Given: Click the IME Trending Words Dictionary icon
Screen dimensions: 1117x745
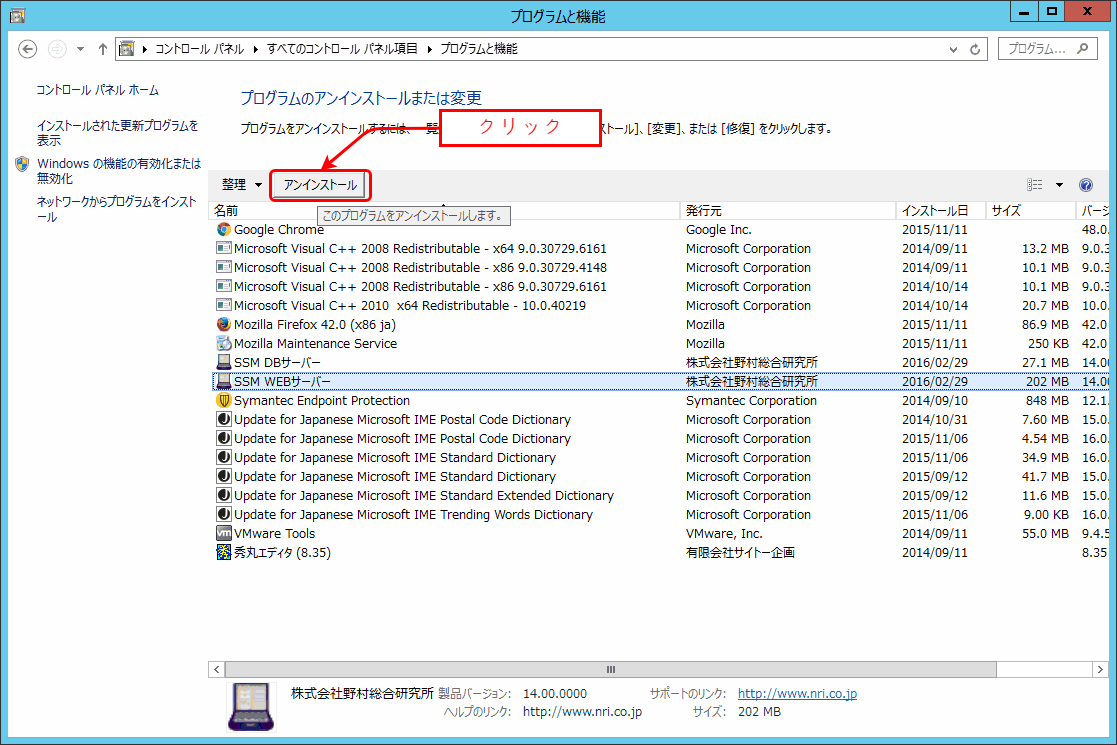Looking at the screenshot, I should click(x=224, y=514).
